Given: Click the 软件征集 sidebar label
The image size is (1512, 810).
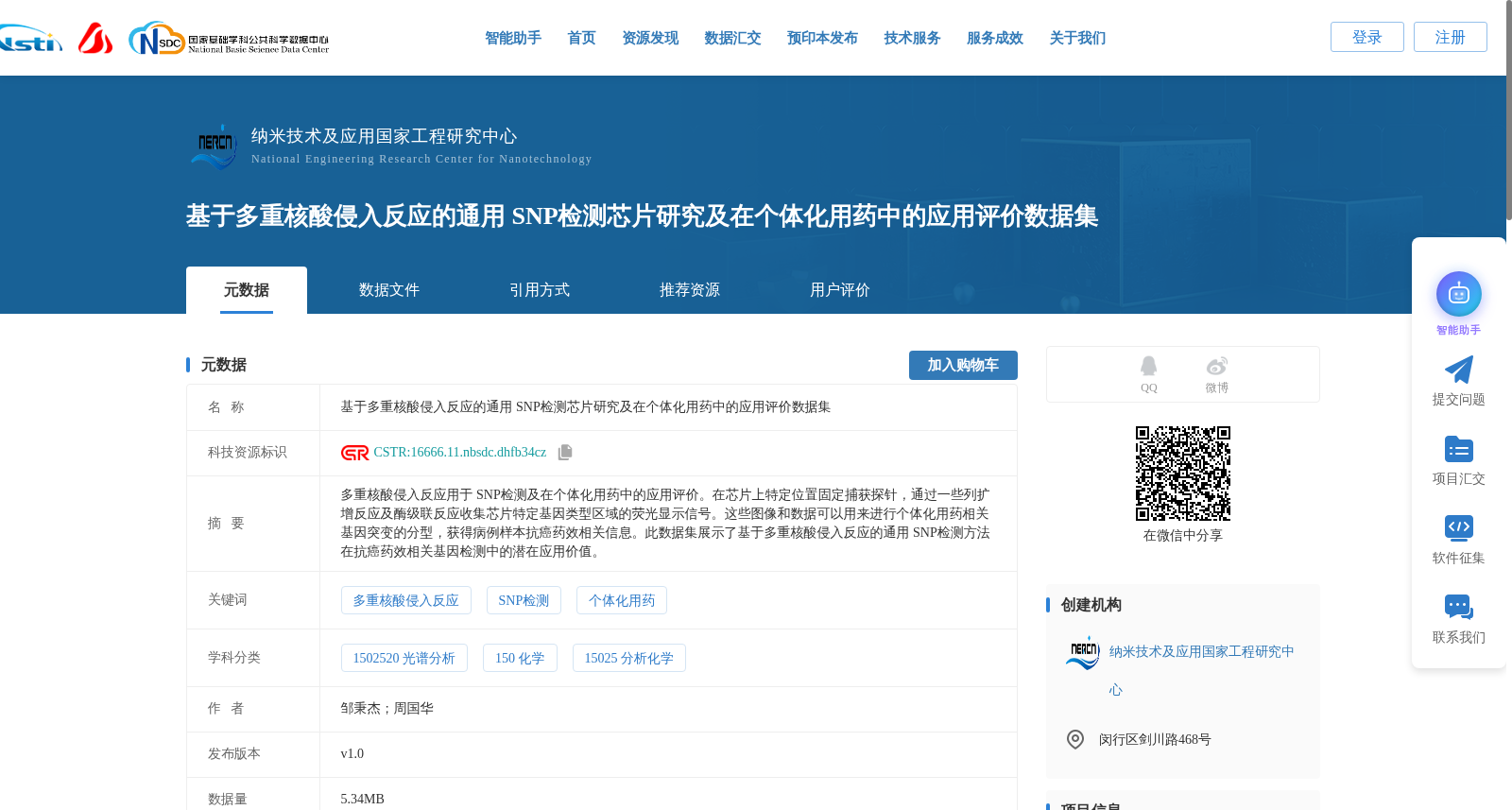Looking at the screenshot, I should (1459, 559).
